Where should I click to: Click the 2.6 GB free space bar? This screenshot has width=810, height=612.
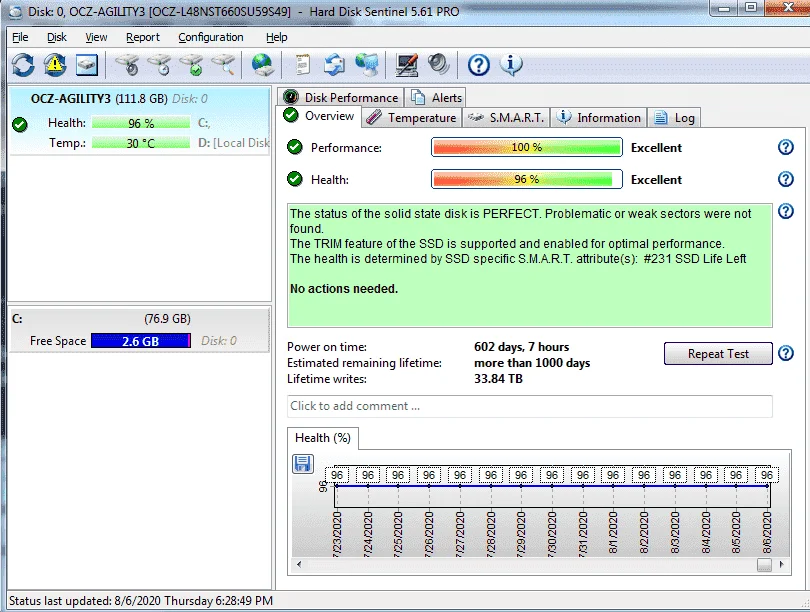141,341
